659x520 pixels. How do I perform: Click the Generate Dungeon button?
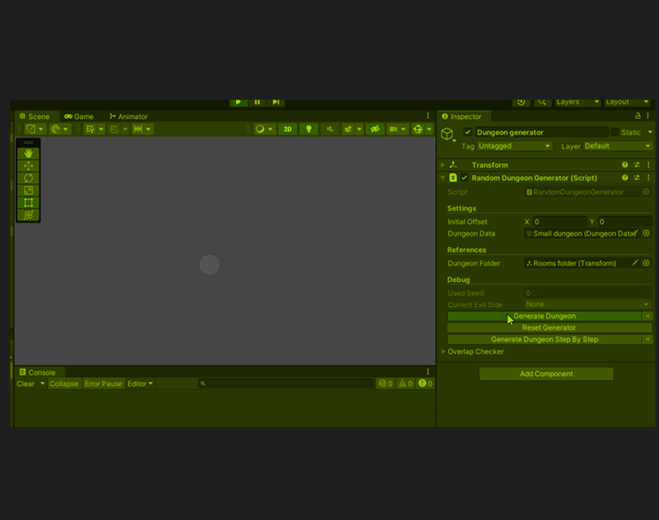point(543,316)
